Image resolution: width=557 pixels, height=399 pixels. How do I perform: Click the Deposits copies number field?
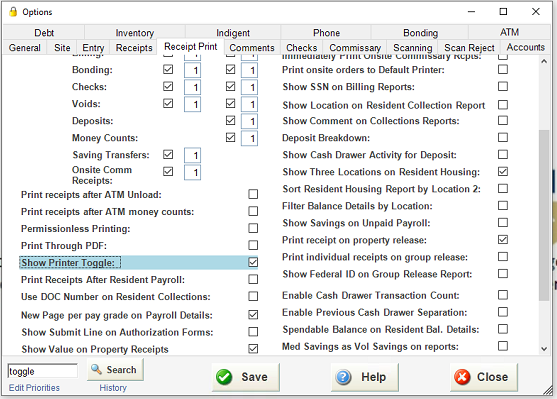(x=249, y=121)
